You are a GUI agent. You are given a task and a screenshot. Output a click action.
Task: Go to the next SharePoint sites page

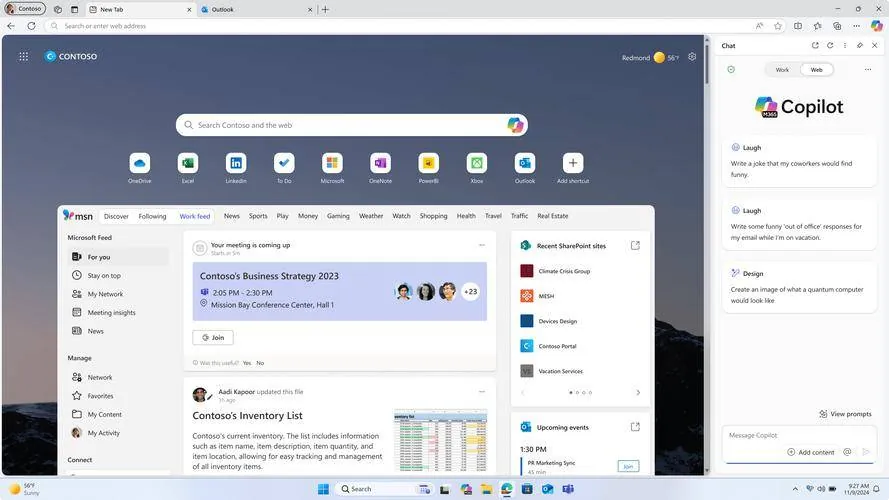(638, 392)
